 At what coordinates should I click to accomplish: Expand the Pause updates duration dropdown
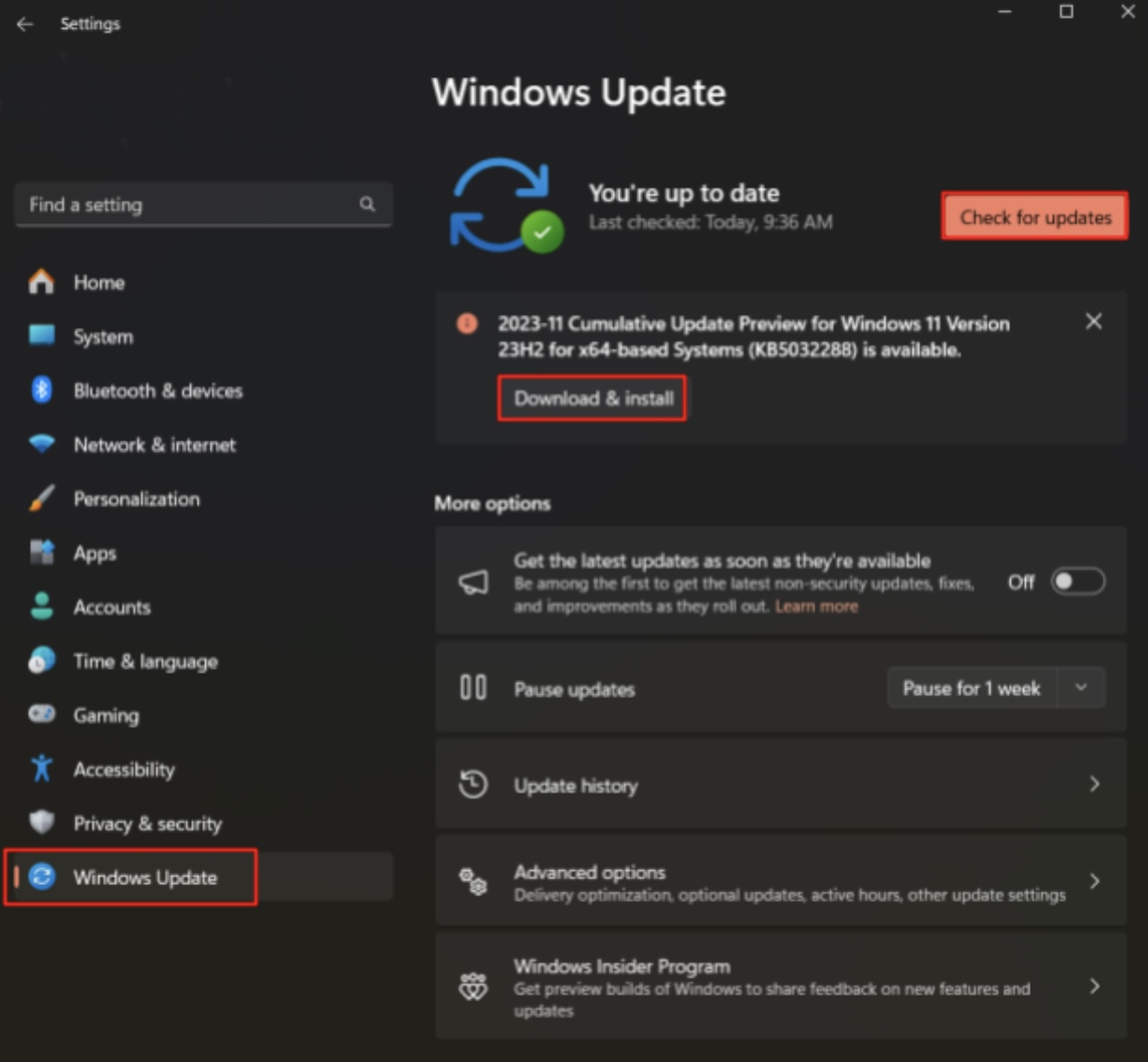1081,688
